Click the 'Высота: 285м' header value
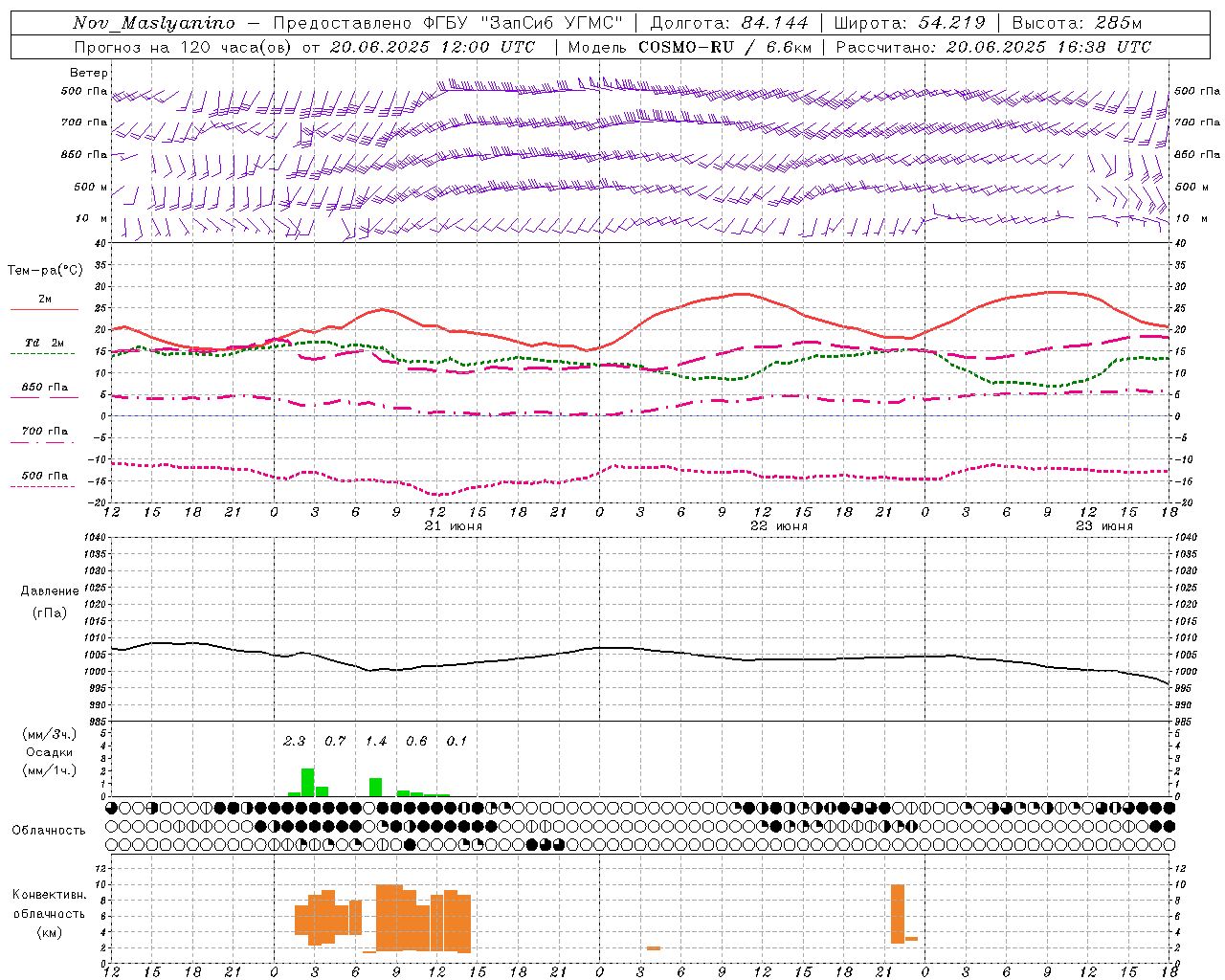 [1077, 23]
